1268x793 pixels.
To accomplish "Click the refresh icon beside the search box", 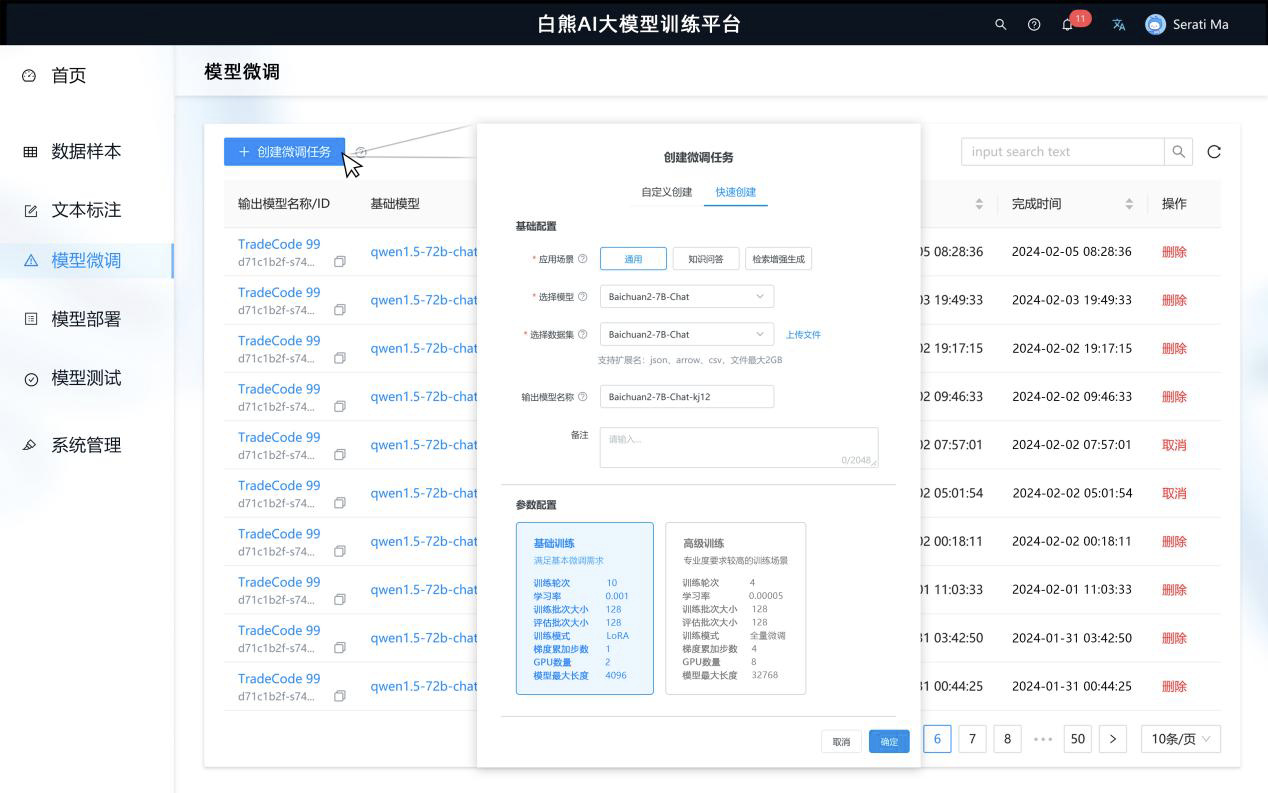I will (1214, 152).
